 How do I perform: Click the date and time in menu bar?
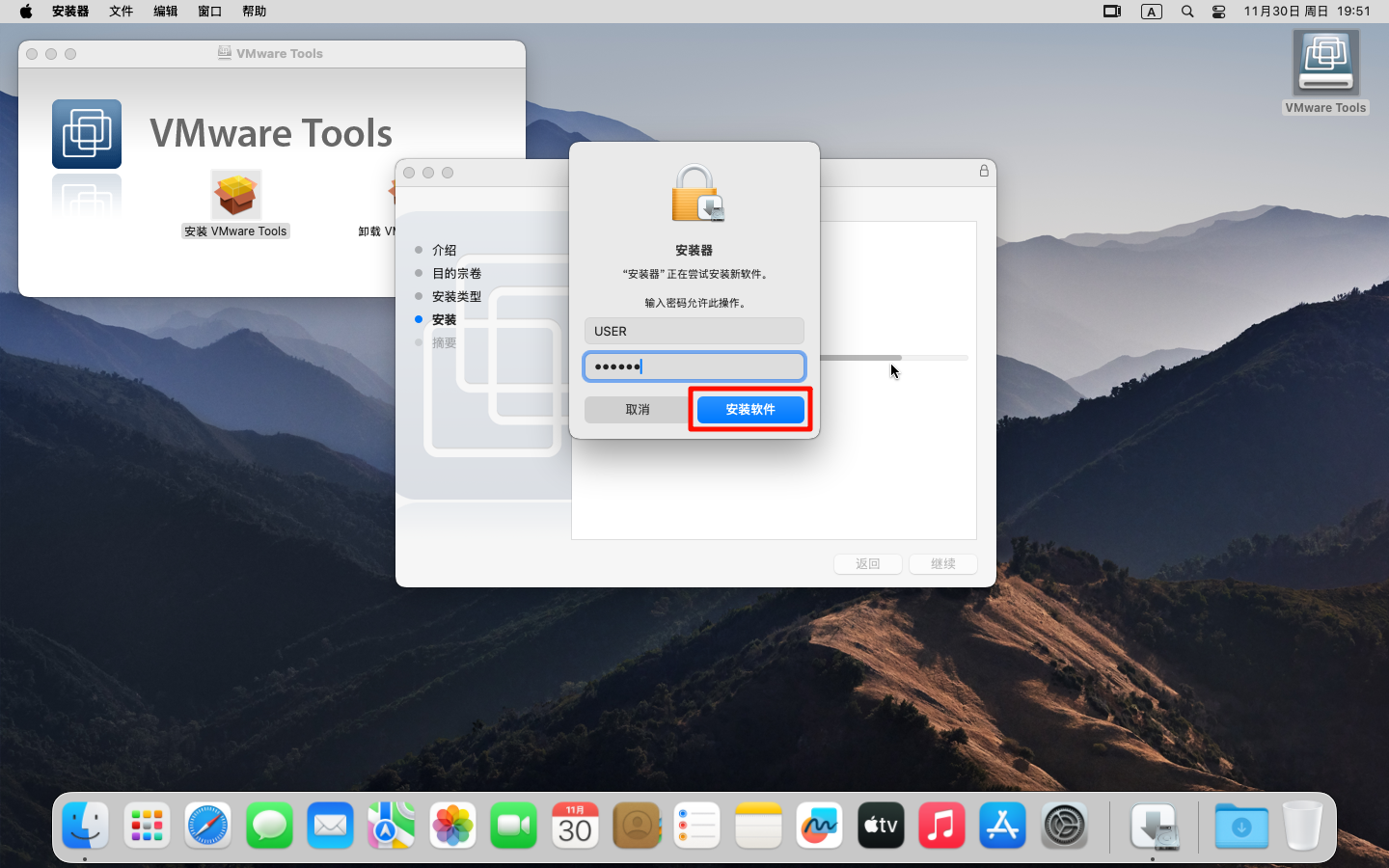[x=1307, y=12]
